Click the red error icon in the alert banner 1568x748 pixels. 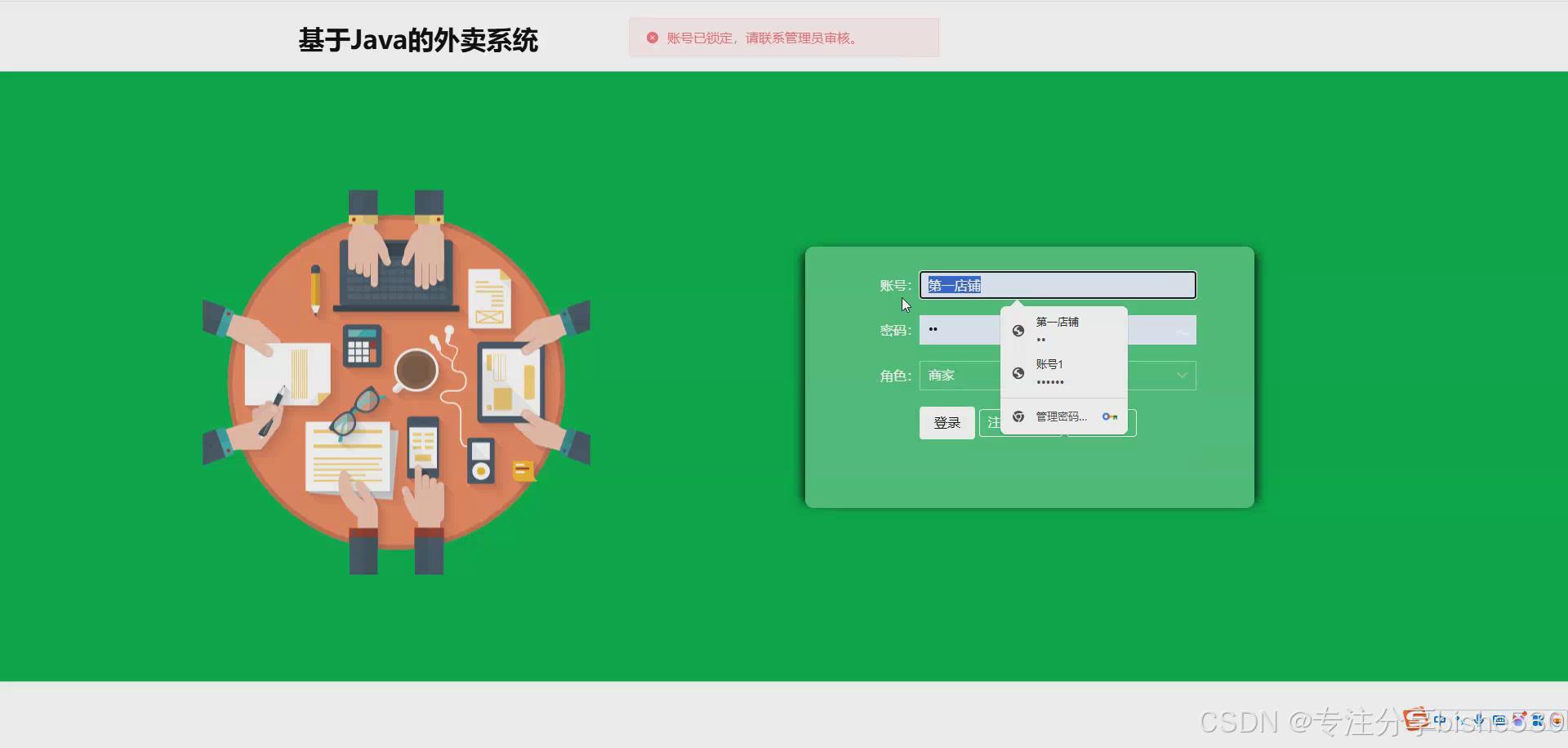tap(651, 38)
